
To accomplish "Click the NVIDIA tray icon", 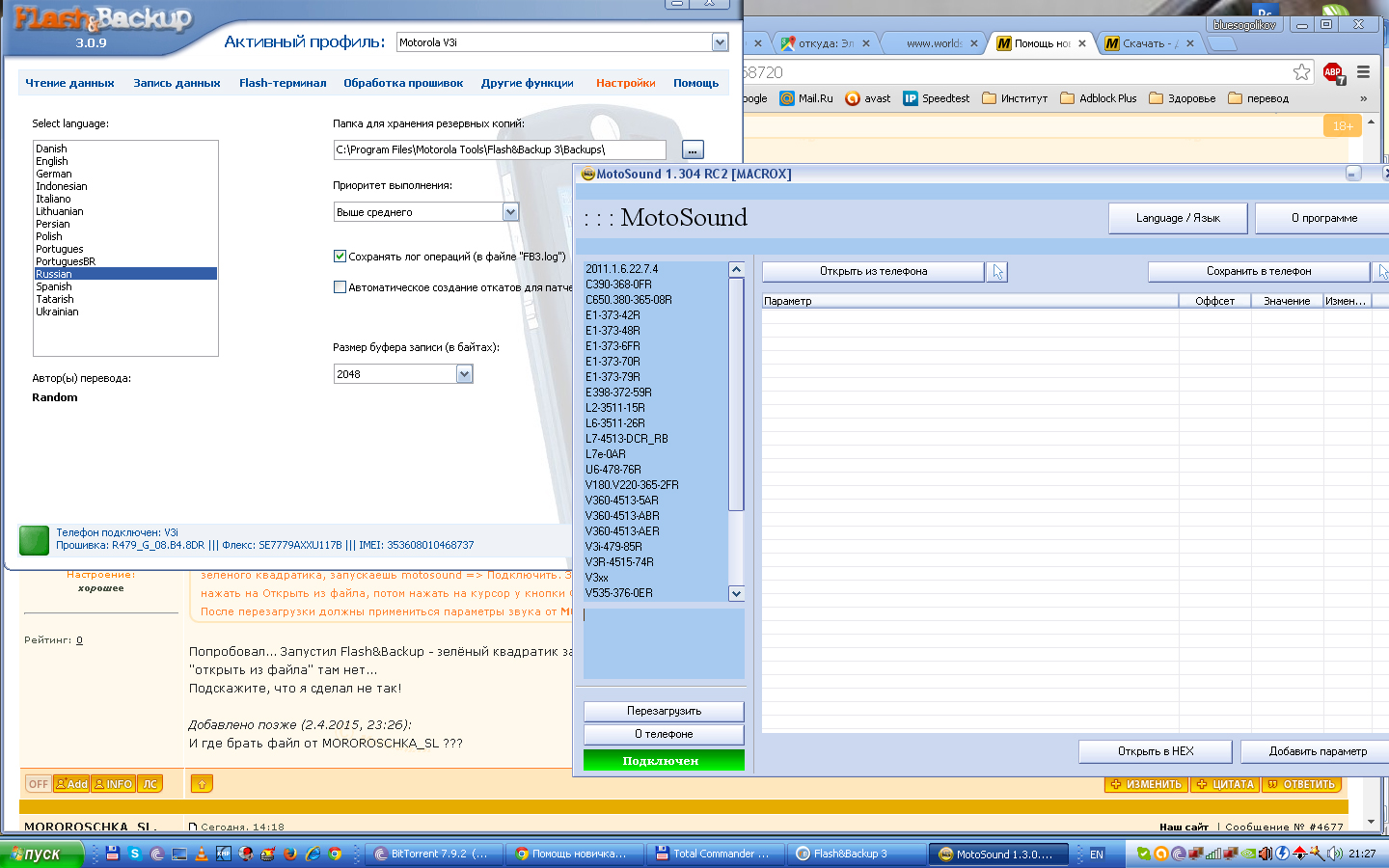I will 1248,854.
